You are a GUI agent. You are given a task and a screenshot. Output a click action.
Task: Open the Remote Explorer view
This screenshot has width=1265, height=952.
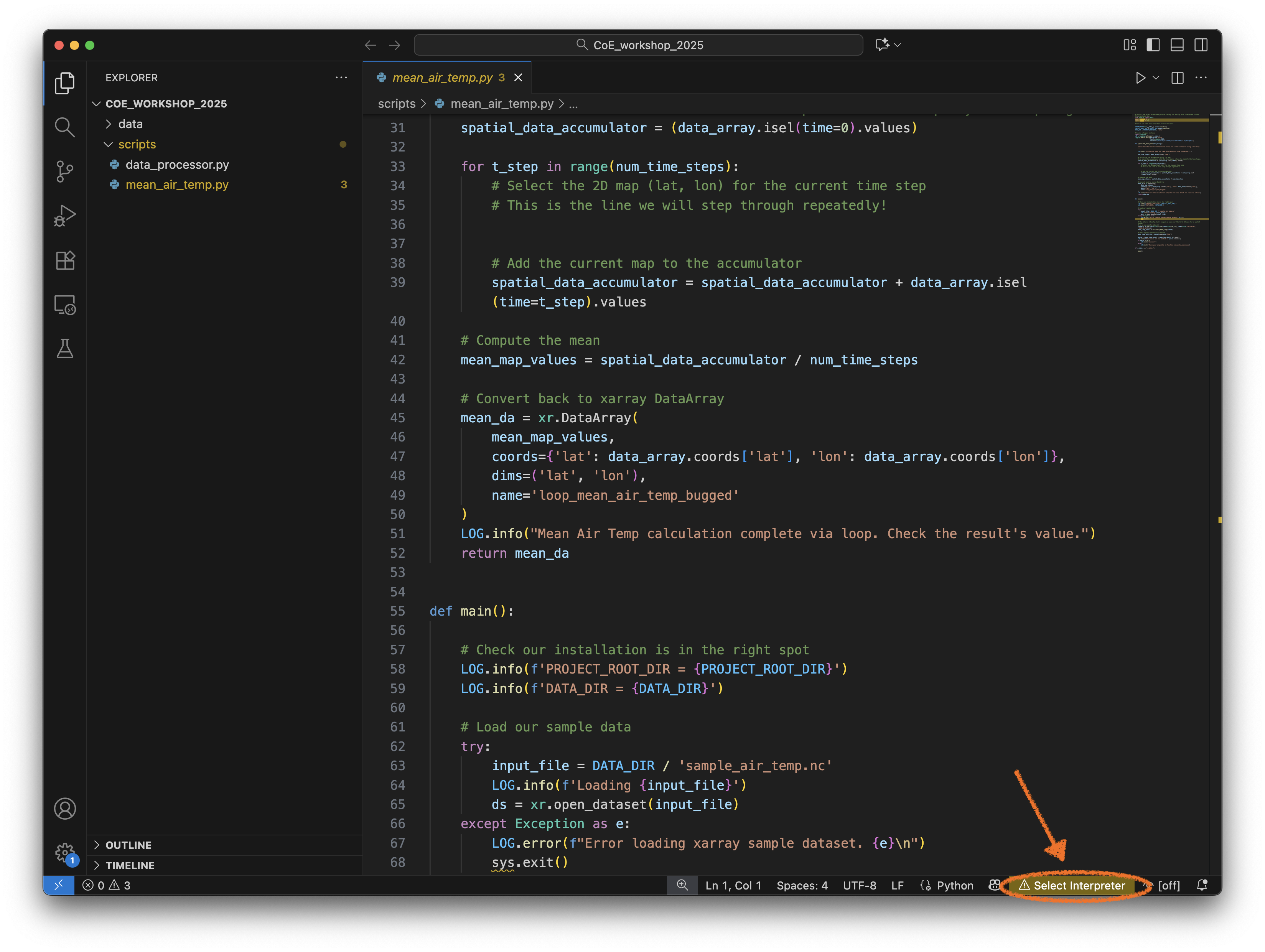(64, 305)
